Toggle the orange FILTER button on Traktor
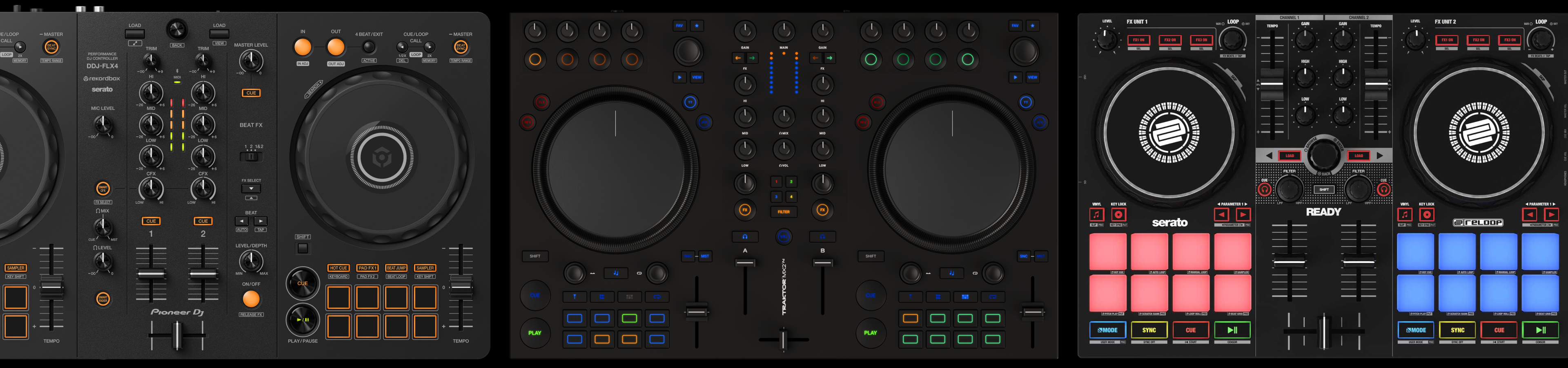The image size is (1568, 368). (784, 211)
